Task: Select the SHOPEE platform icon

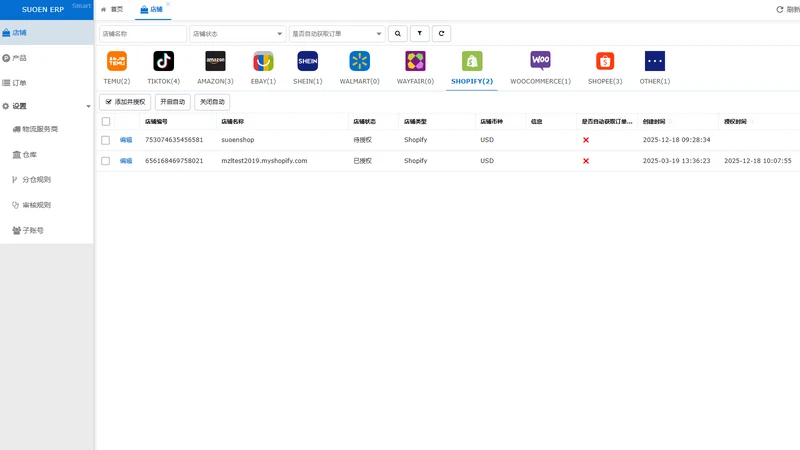Action: (605, 61)
